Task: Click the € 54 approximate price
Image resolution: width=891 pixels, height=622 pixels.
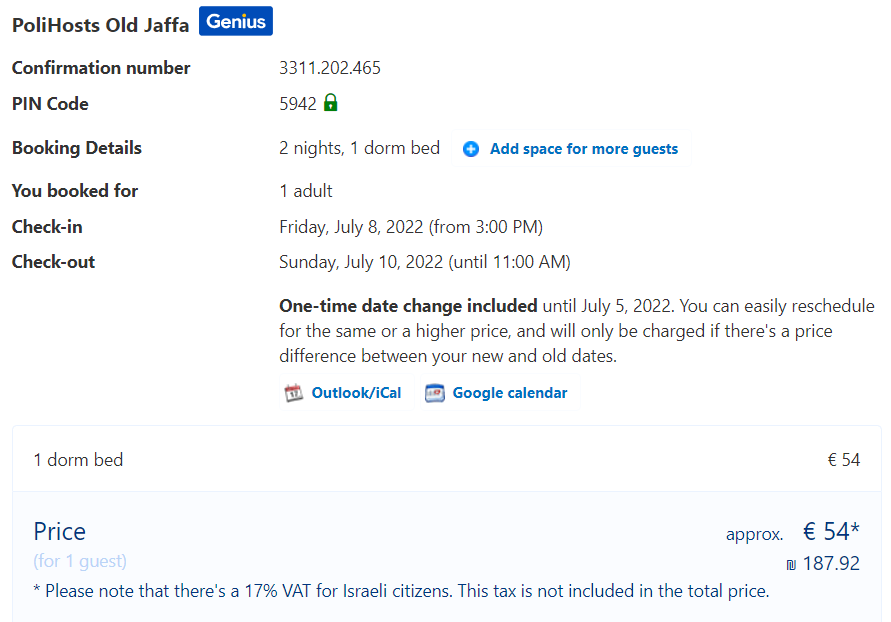Action: click(x=830, y=531)
